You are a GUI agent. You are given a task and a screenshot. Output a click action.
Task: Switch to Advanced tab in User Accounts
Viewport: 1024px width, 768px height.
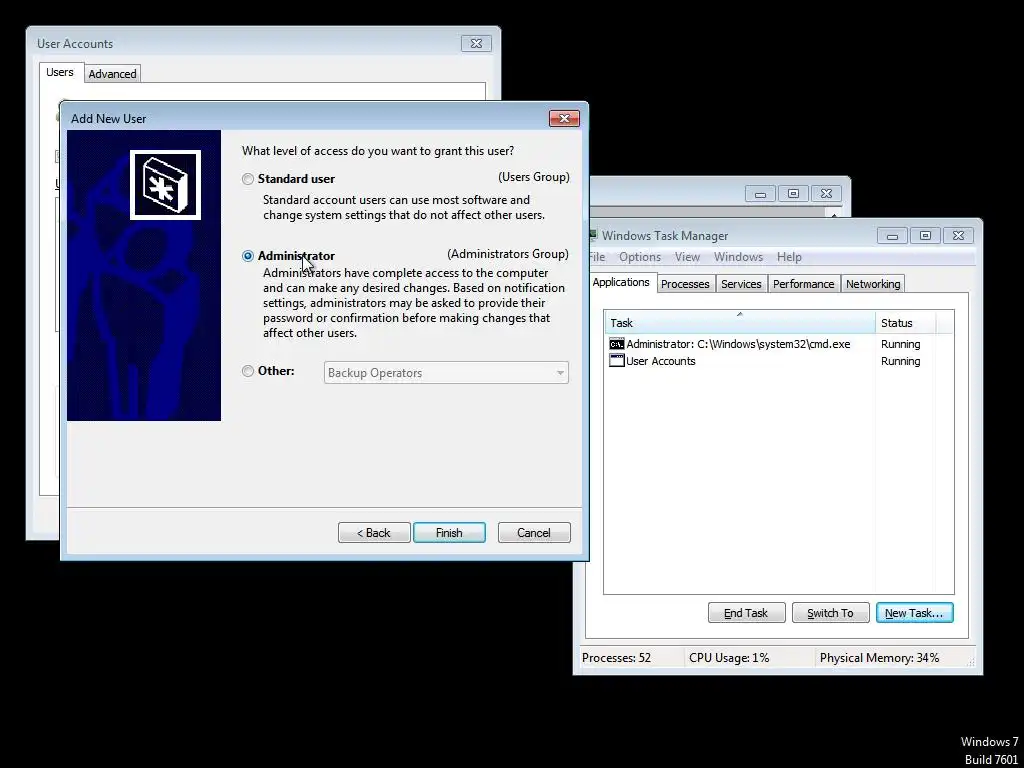click(112, 74)
